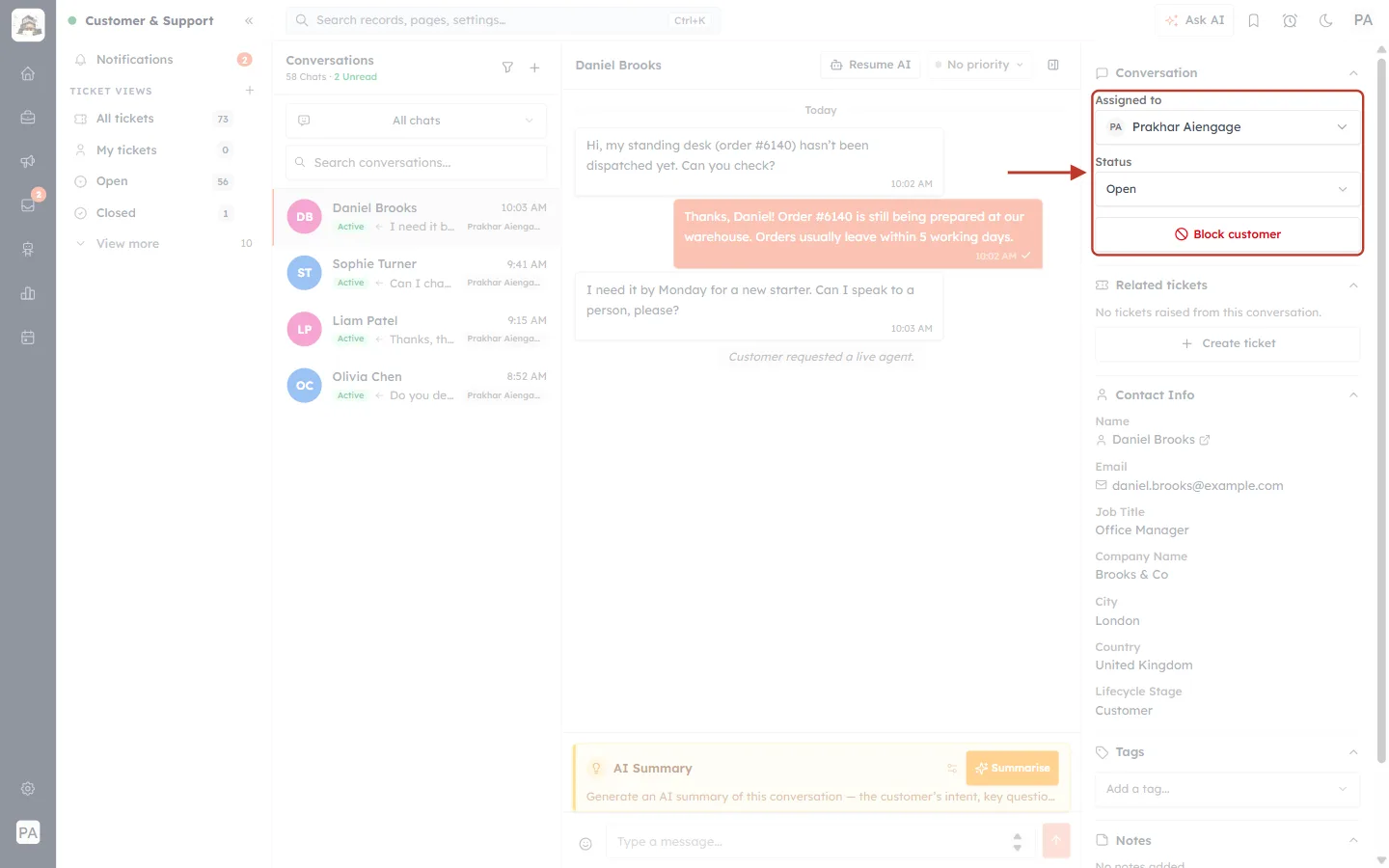Open the Assigned to dropdown
1389x868 pixels.
tap(1227, 127)
